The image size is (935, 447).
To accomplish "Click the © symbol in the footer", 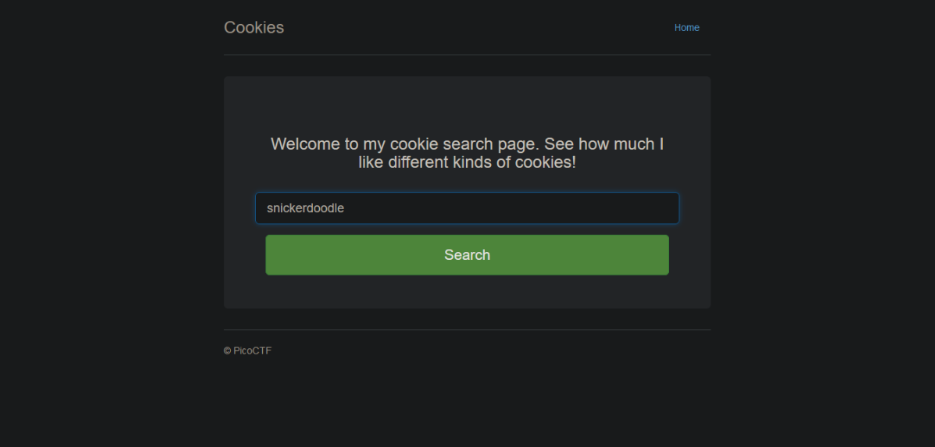I will (227, 351).
